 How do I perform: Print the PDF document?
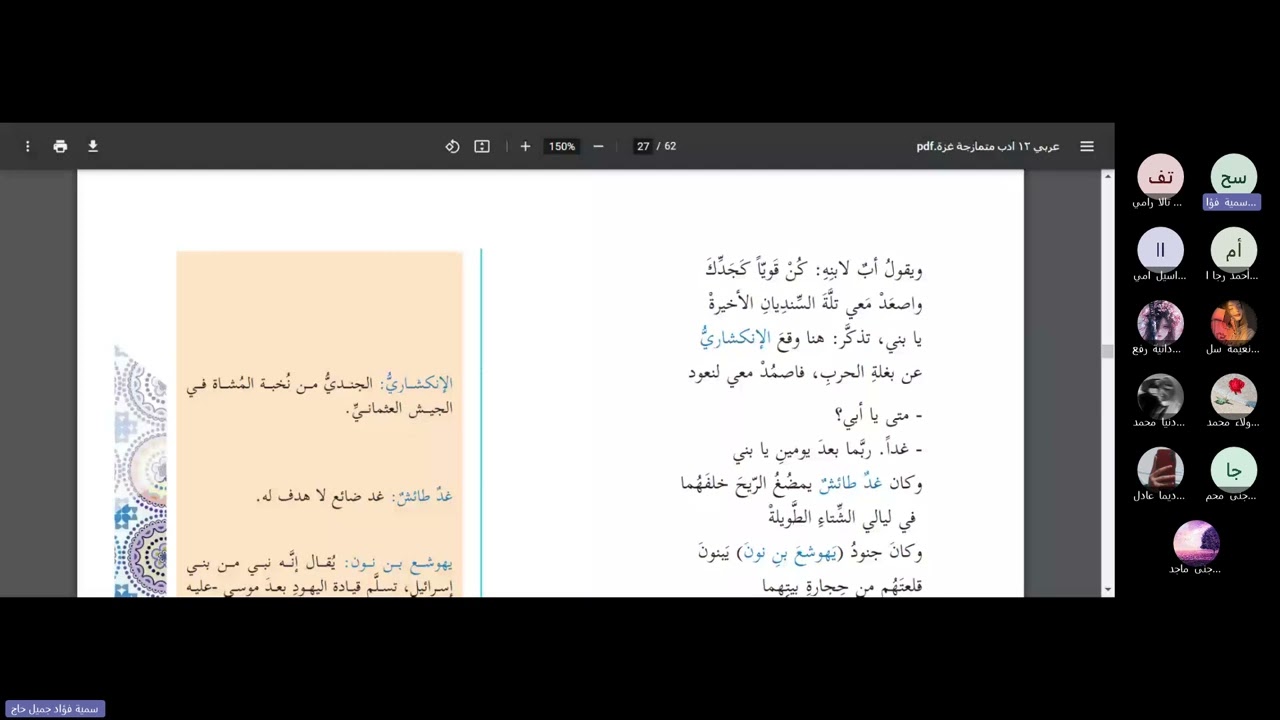[x=60, y=146]
